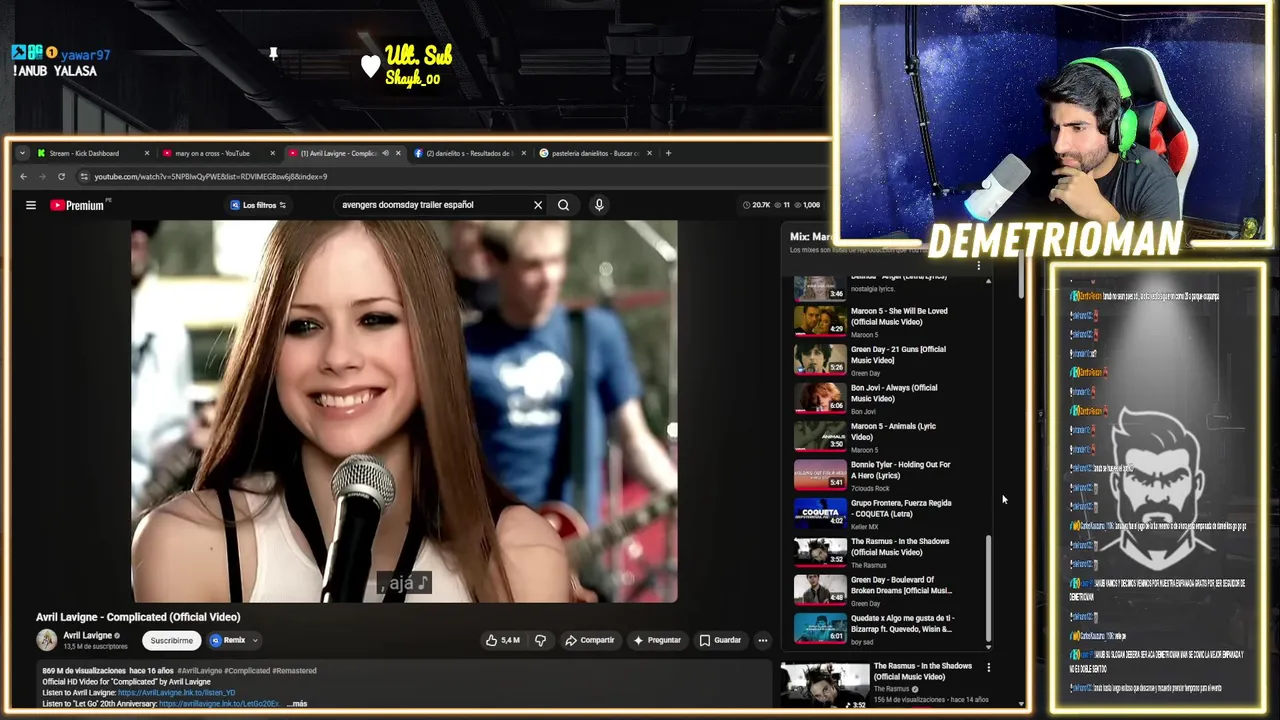Like the video with thumbs up
The width and height of the screenshot is (1280, 720).
tap(503, 640)
